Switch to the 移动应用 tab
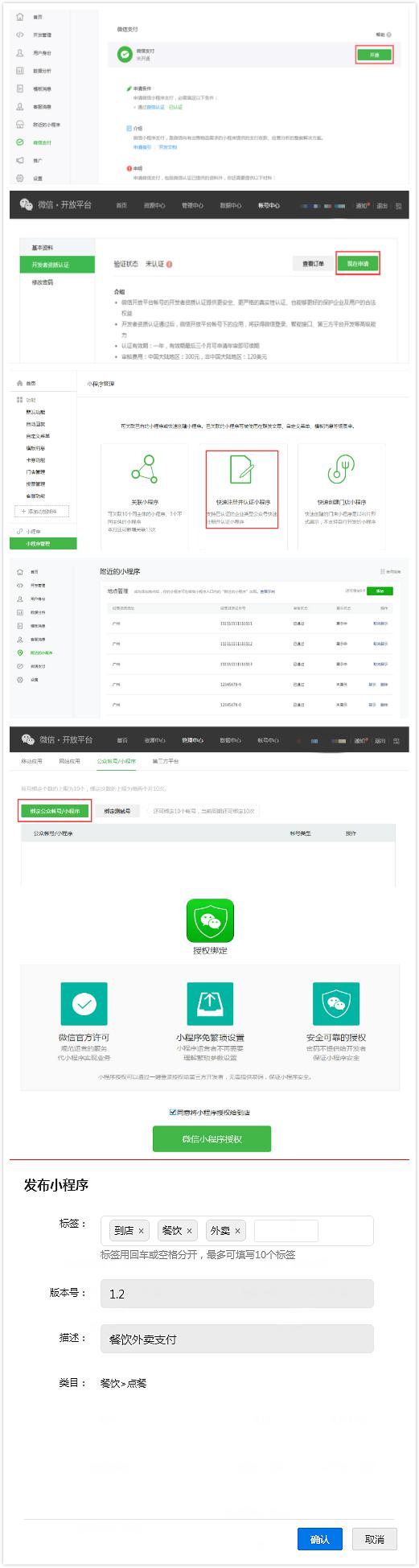The height and width of the screenshot is (1568, 419). click(x=31, y=760)
